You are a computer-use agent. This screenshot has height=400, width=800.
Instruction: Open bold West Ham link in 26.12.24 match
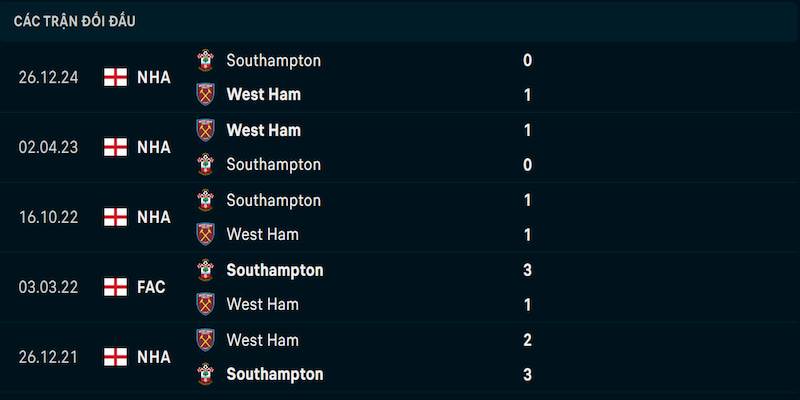tap(264, 94)
